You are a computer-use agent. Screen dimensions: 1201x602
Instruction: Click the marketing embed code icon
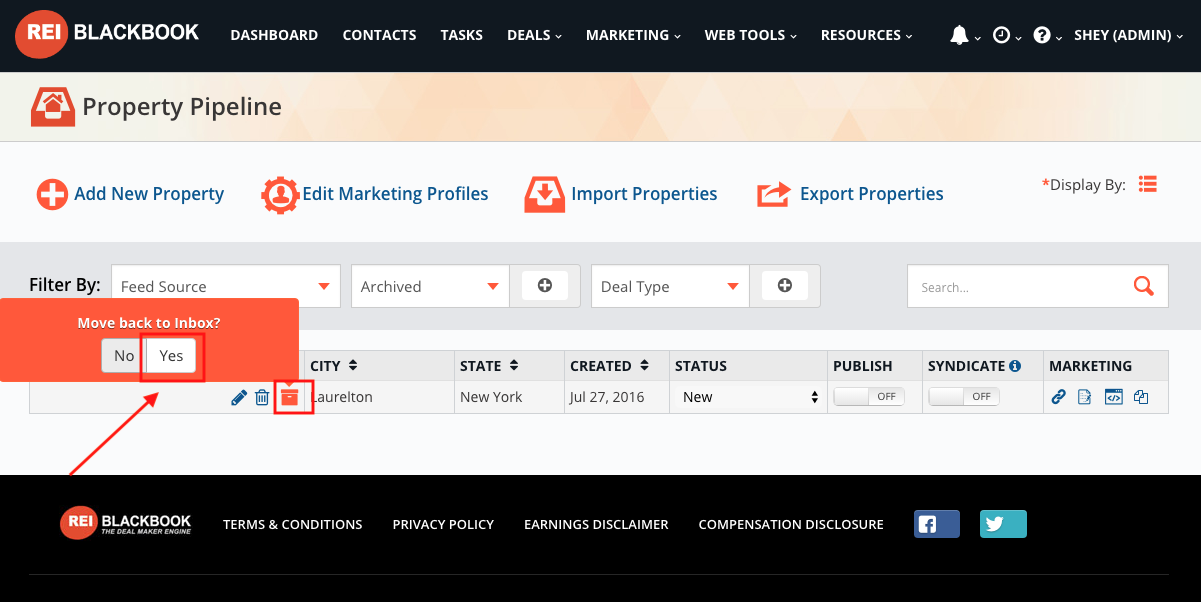point(1113,397)
